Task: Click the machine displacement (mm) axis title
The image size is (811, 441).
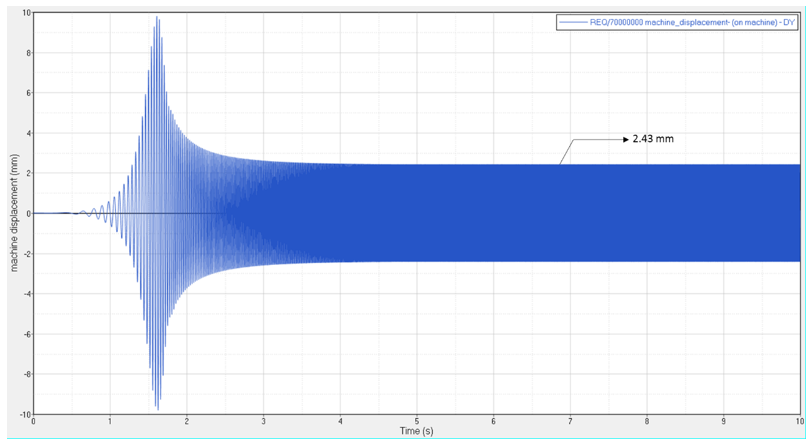Action: click(x=14, y=212)
